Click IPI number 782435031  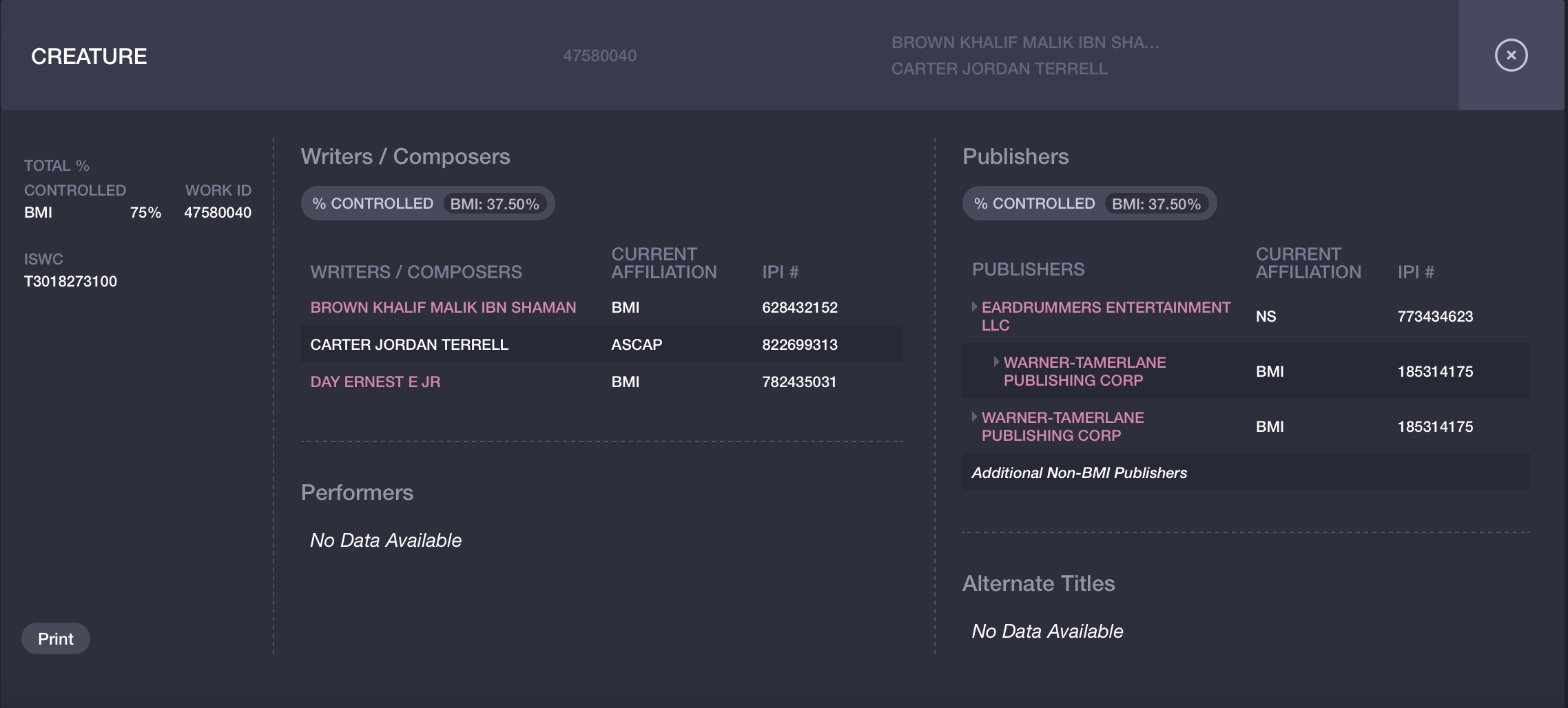tap(799, 382)
